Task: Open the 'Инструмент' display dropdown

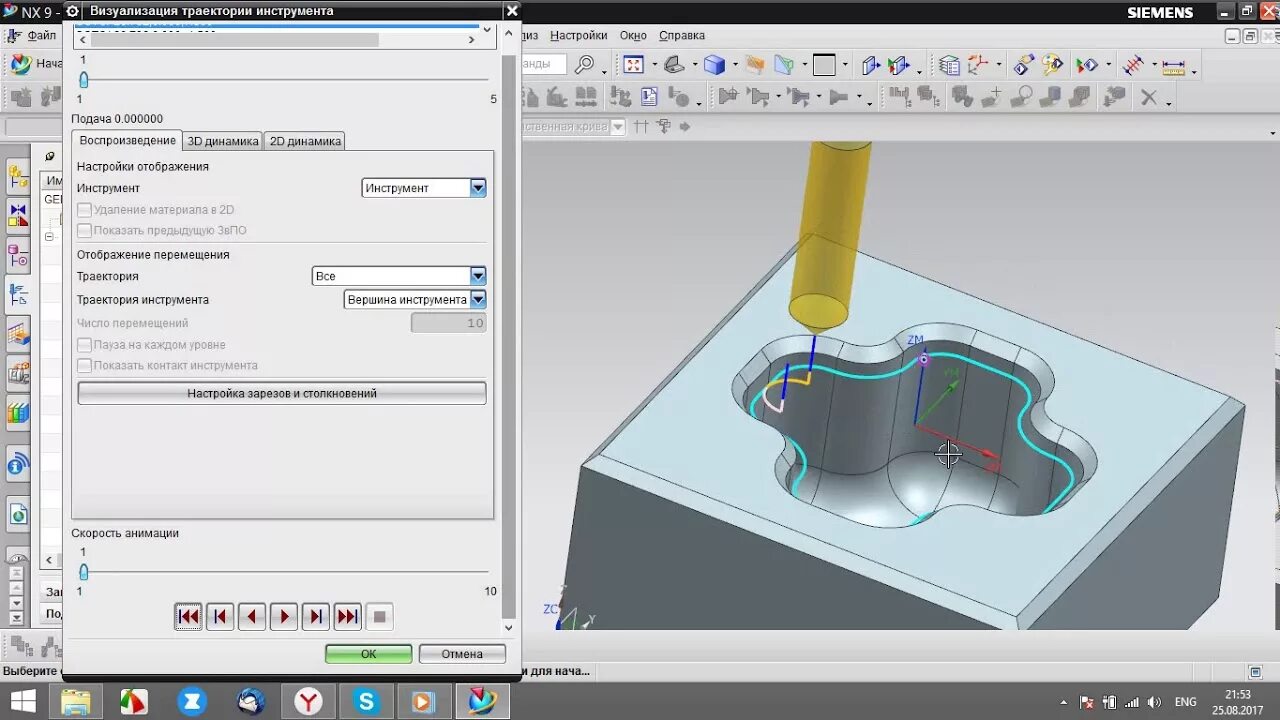Action: [477, 188]
